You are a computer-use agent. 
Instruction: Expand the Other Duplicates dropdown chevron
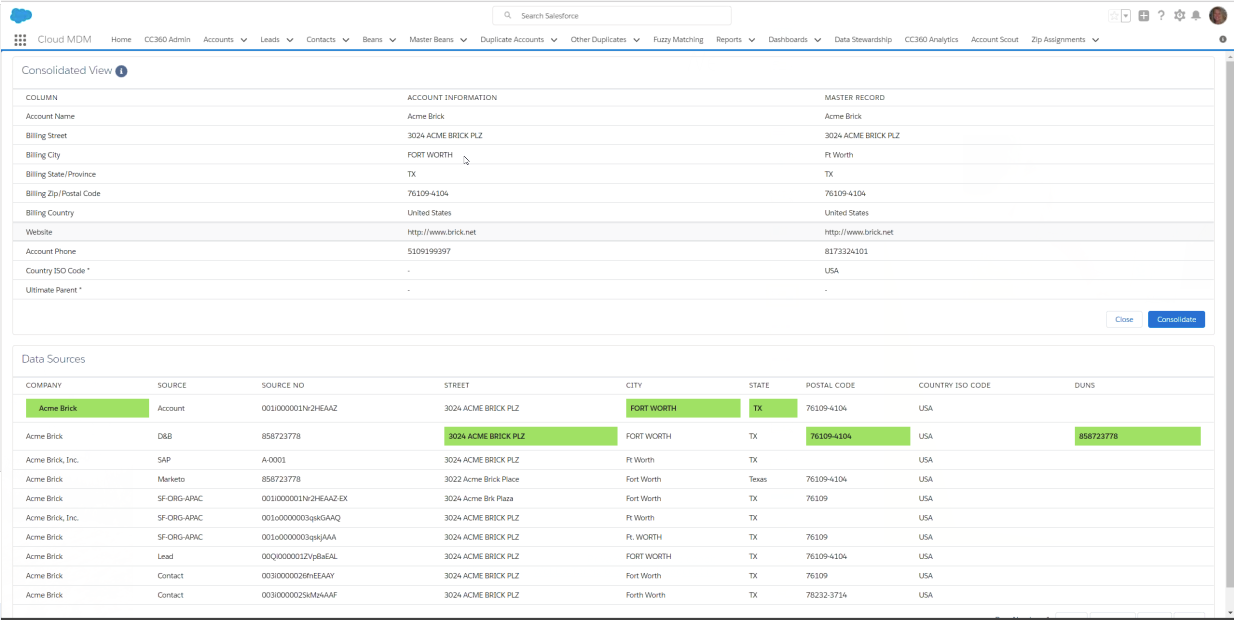tap(636, 40)
